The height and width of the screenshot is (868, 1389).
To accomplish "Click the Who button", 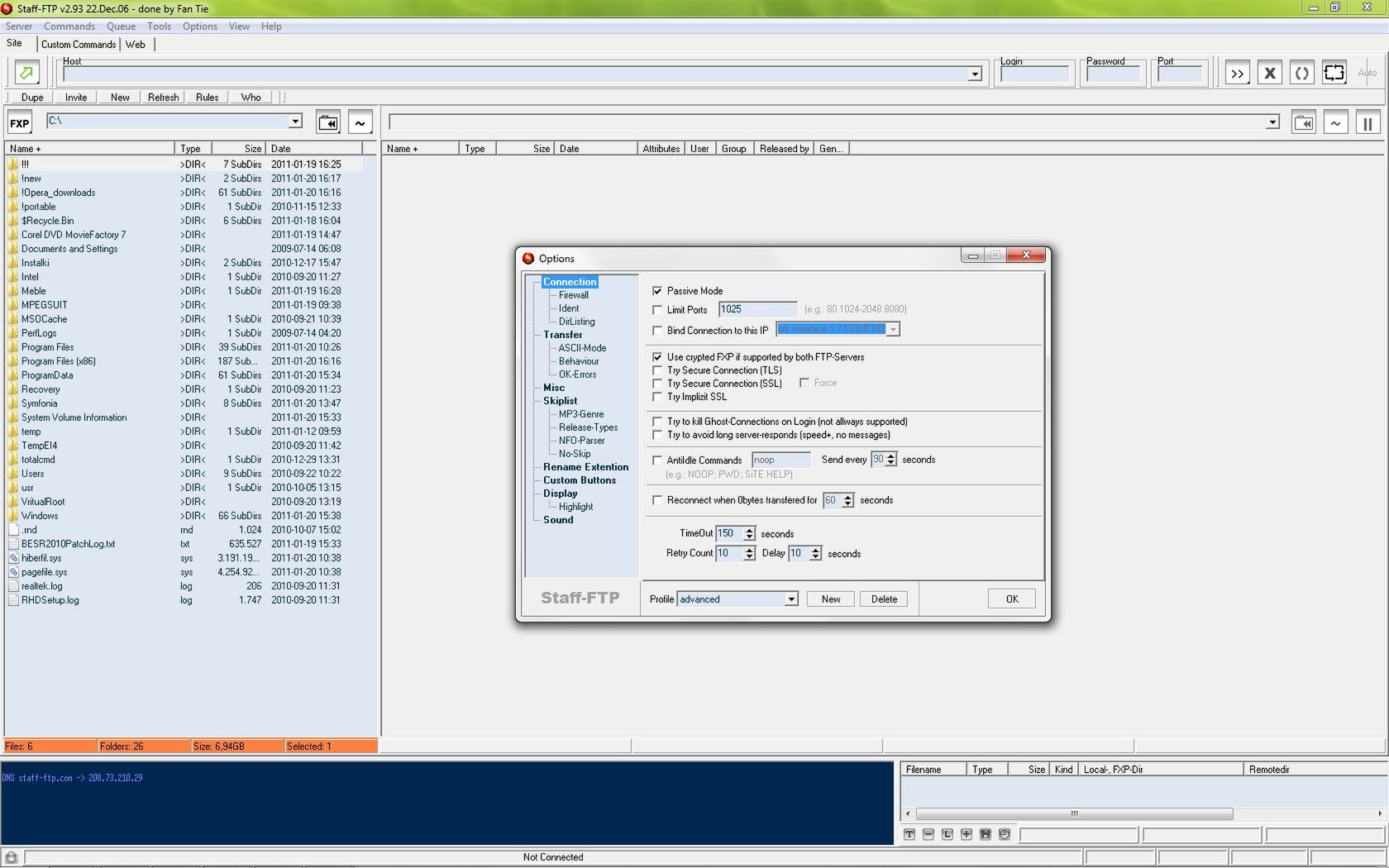I will pos(251,98).
